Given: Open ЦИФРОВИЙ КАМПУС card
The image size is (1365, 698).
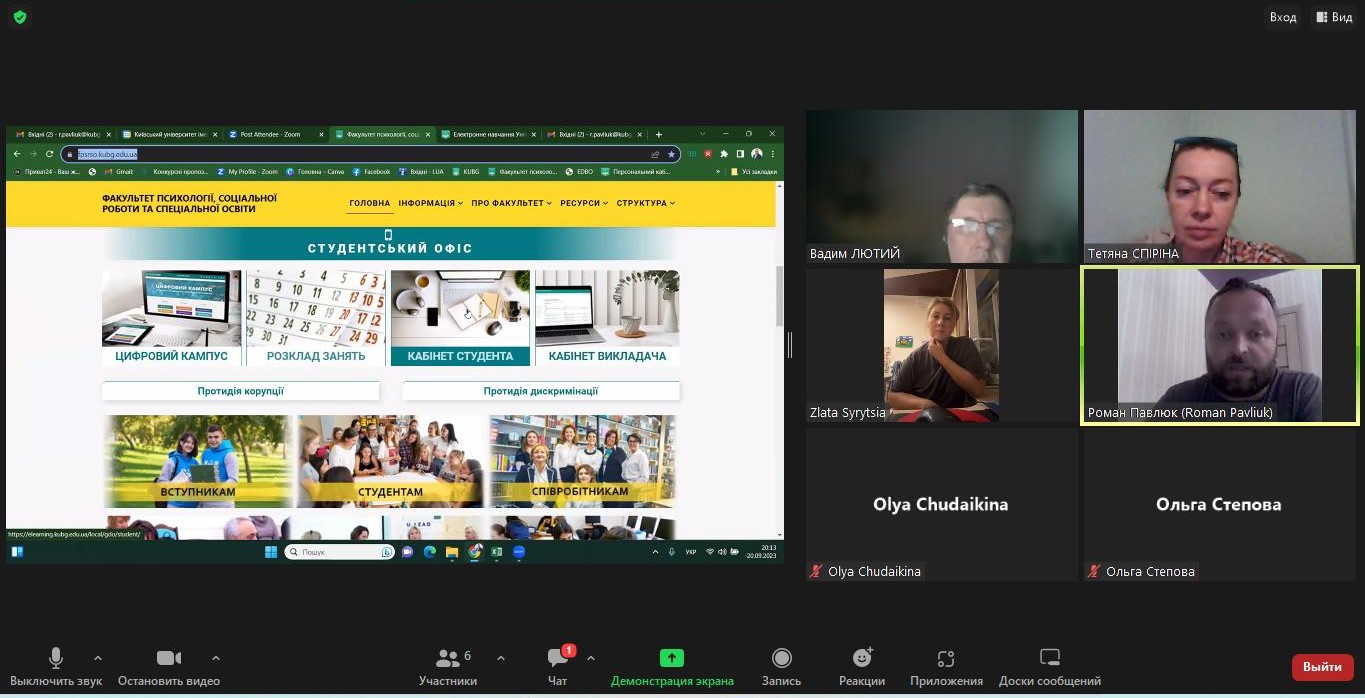Looking at the screenshot, I should [x=171, y=317].
